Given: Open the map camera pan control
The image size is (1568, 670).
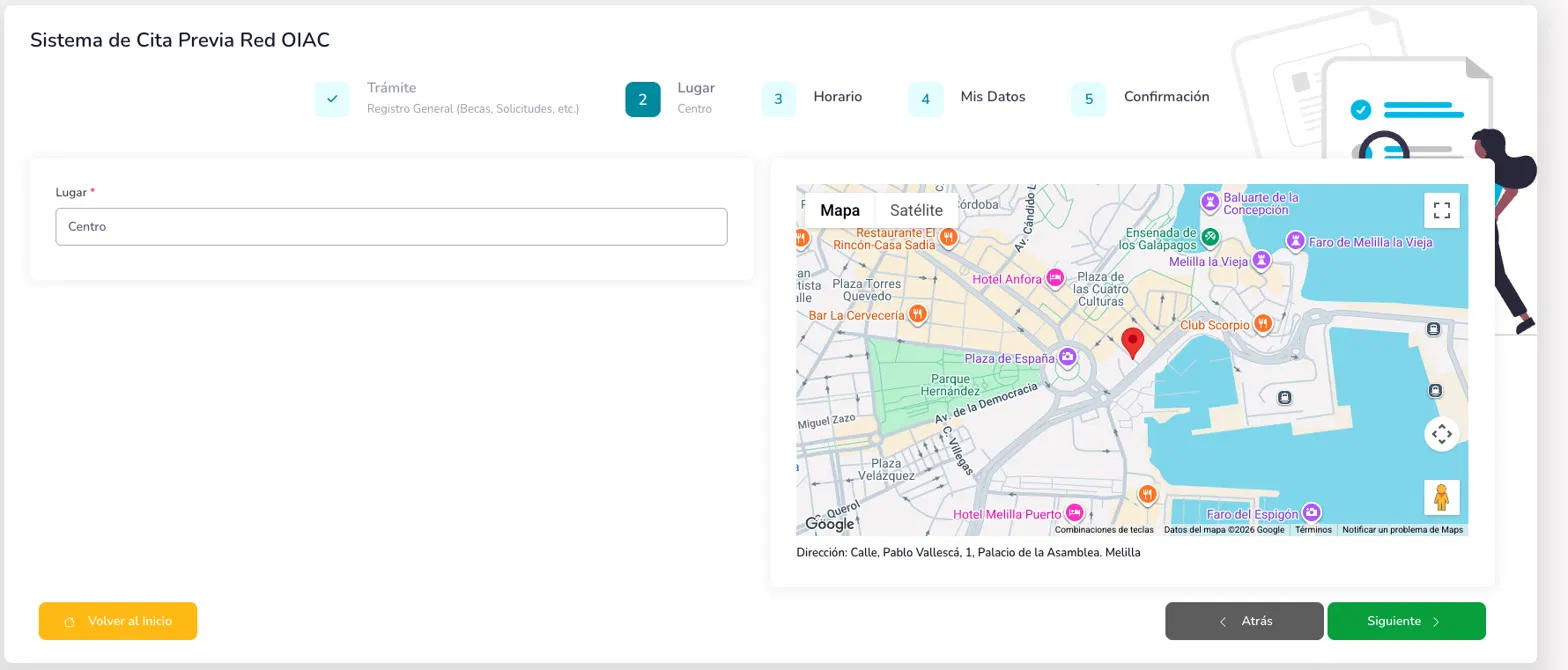Looking at the screenshot, I should point(1441,434).
